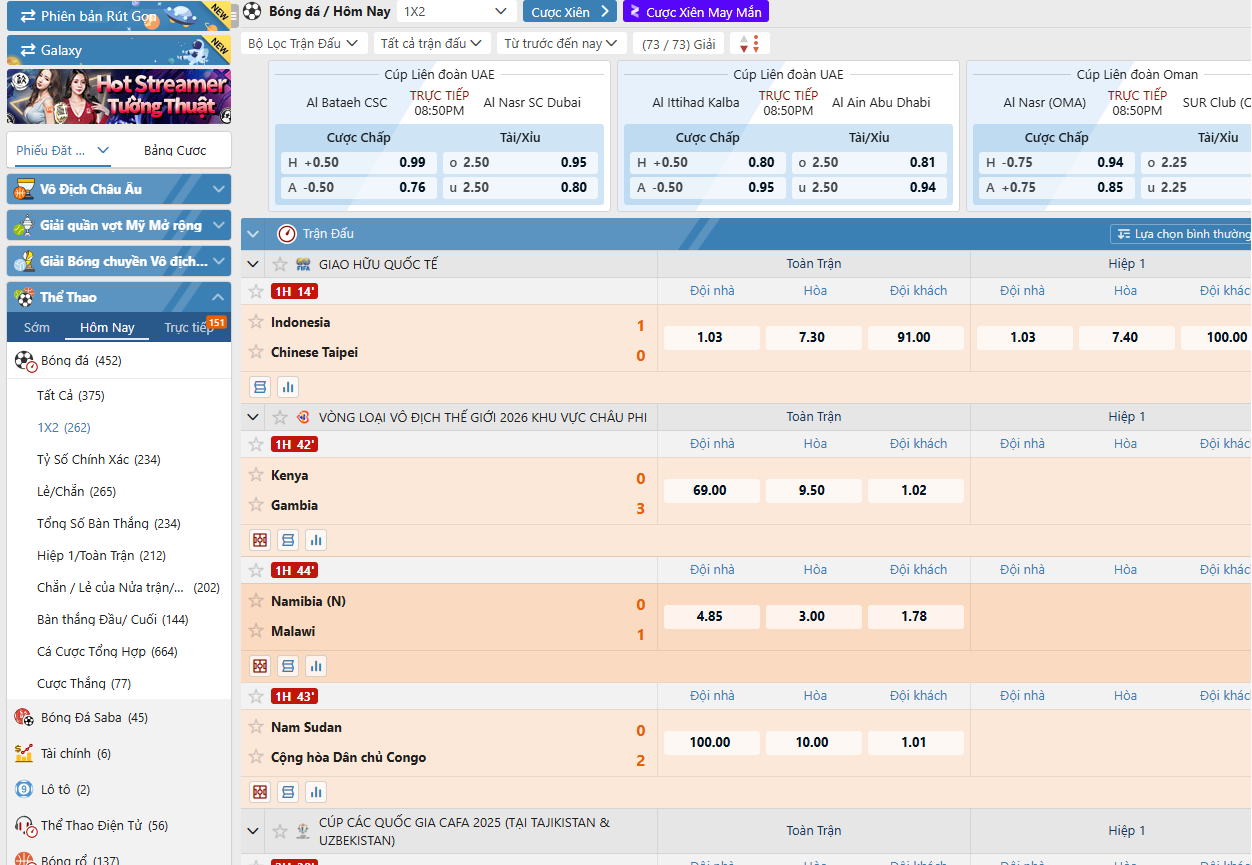1252x865 pixels.
Task: Open statistics chart for Indonesia vs Chinese Taipei
Action: [288, 387]
